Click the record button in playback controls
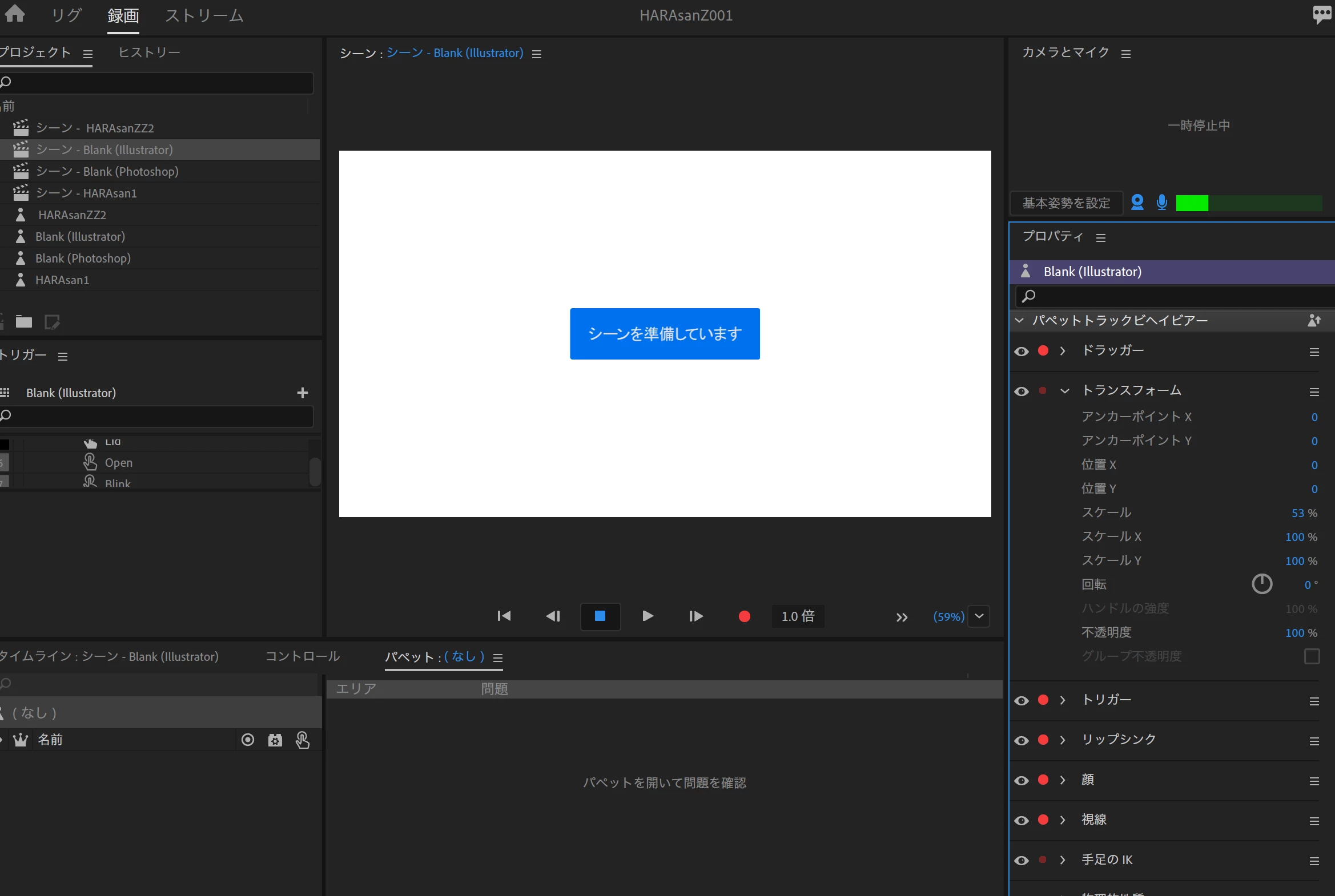1335x896 pixels. click(x=744, y=616)
